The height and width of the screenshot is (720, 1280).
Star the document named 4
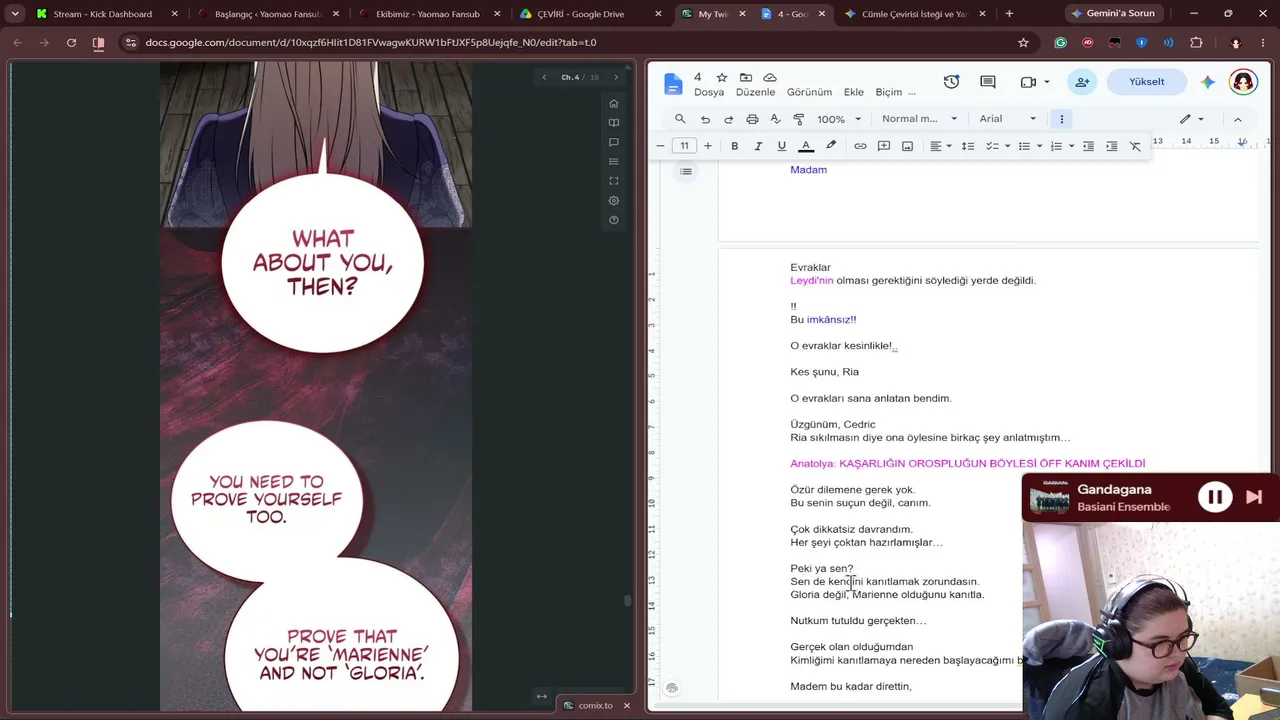coord(722,77)
